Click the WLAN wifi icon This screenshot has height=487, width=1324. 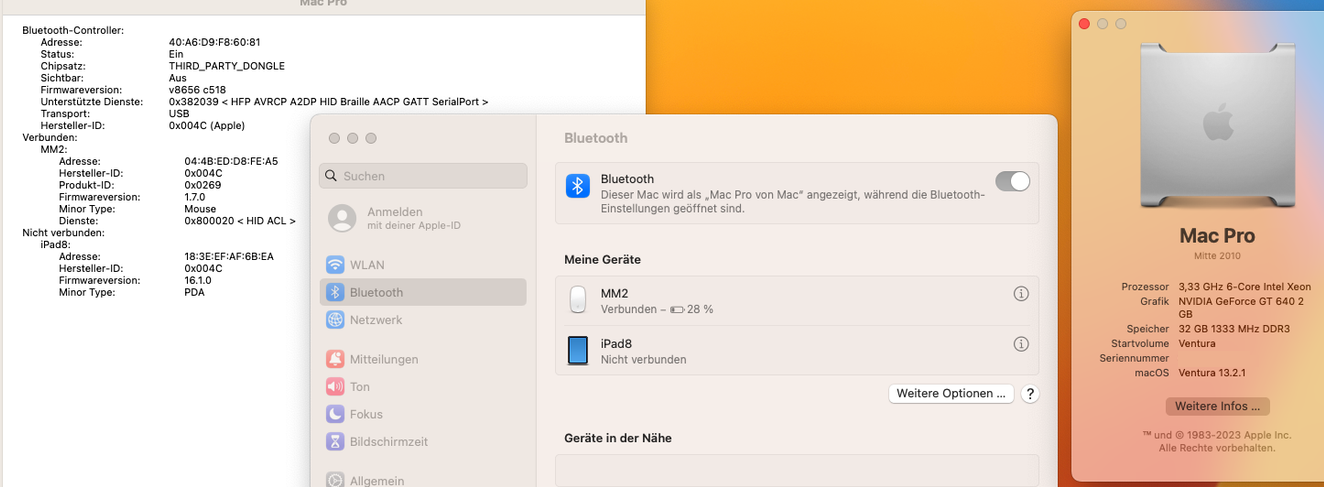335,265
